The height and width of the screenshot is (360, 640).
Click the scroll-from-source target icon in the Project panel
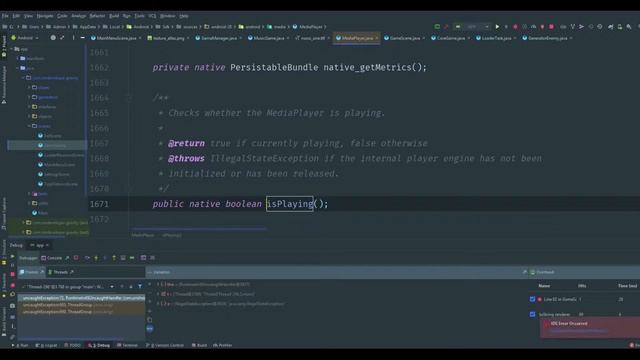(53, 38)
